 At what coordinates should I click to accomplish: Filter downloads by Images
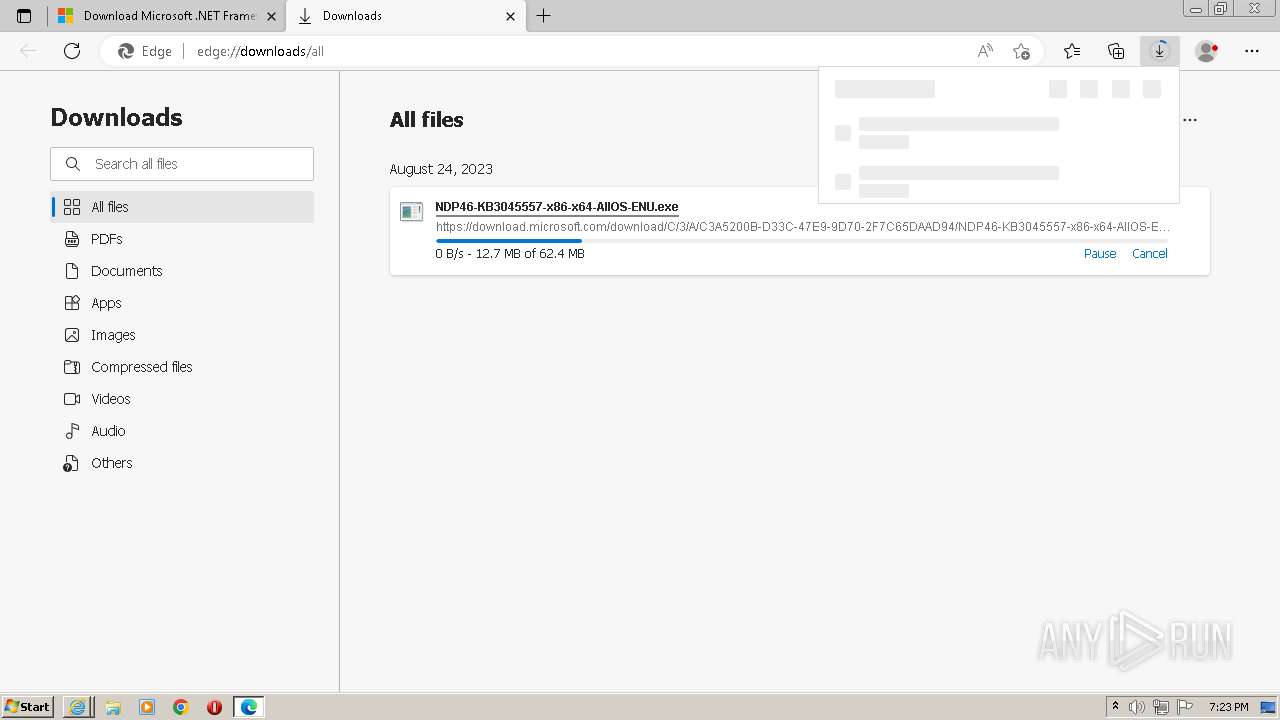[182, 335]
